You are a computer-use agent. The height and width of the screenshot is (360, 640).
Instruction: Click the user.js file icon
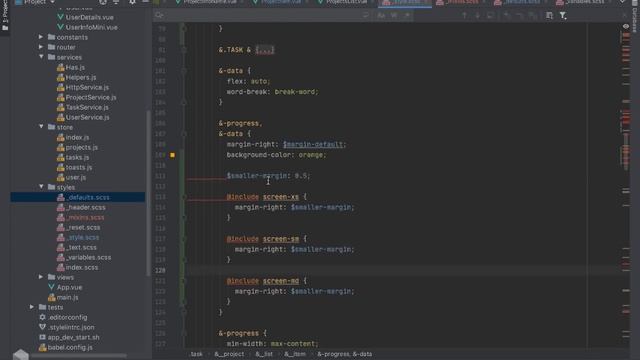(x=60, y=177)
